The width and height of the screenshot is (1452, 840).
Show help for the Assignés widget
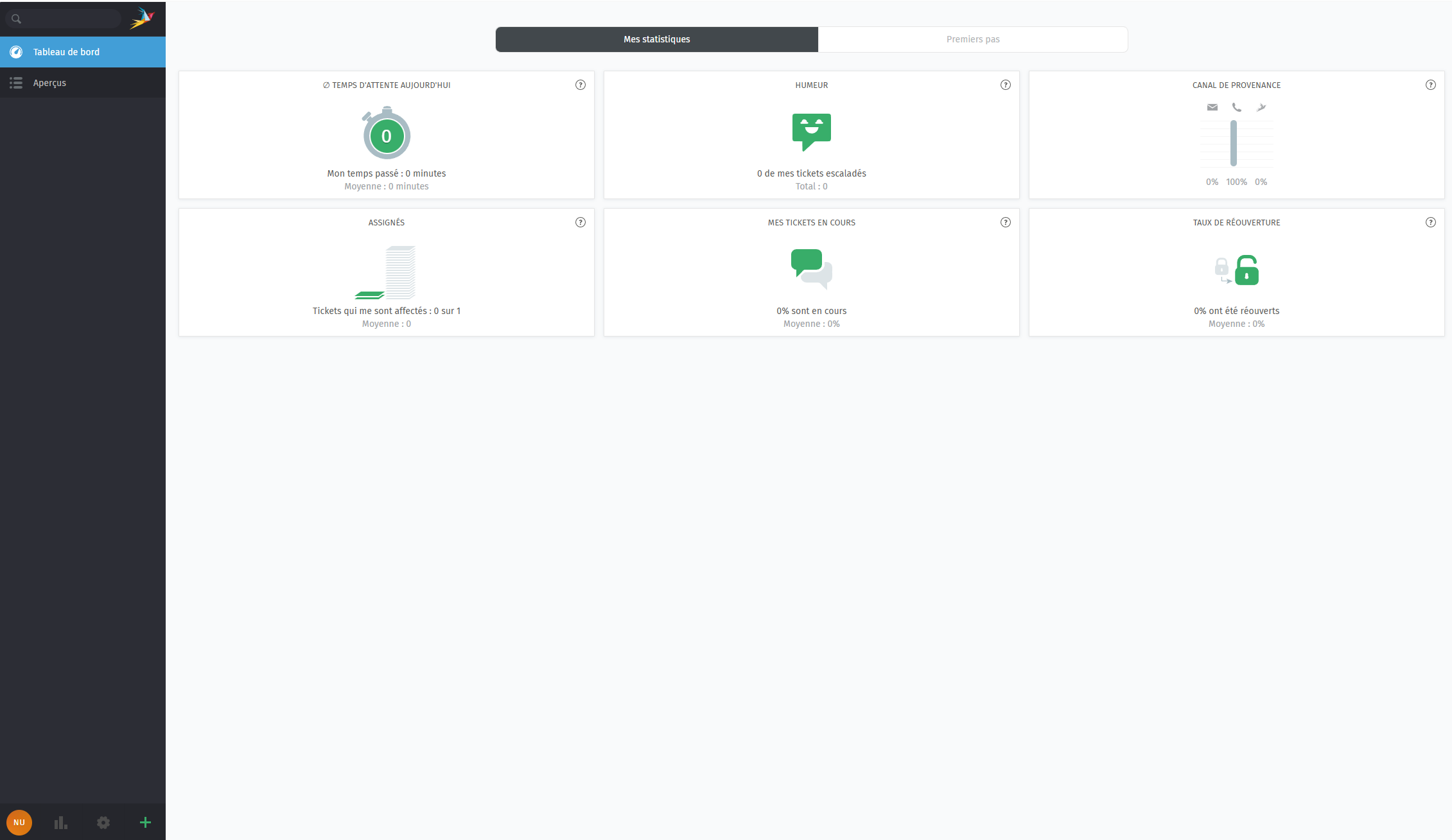[581, 222]
